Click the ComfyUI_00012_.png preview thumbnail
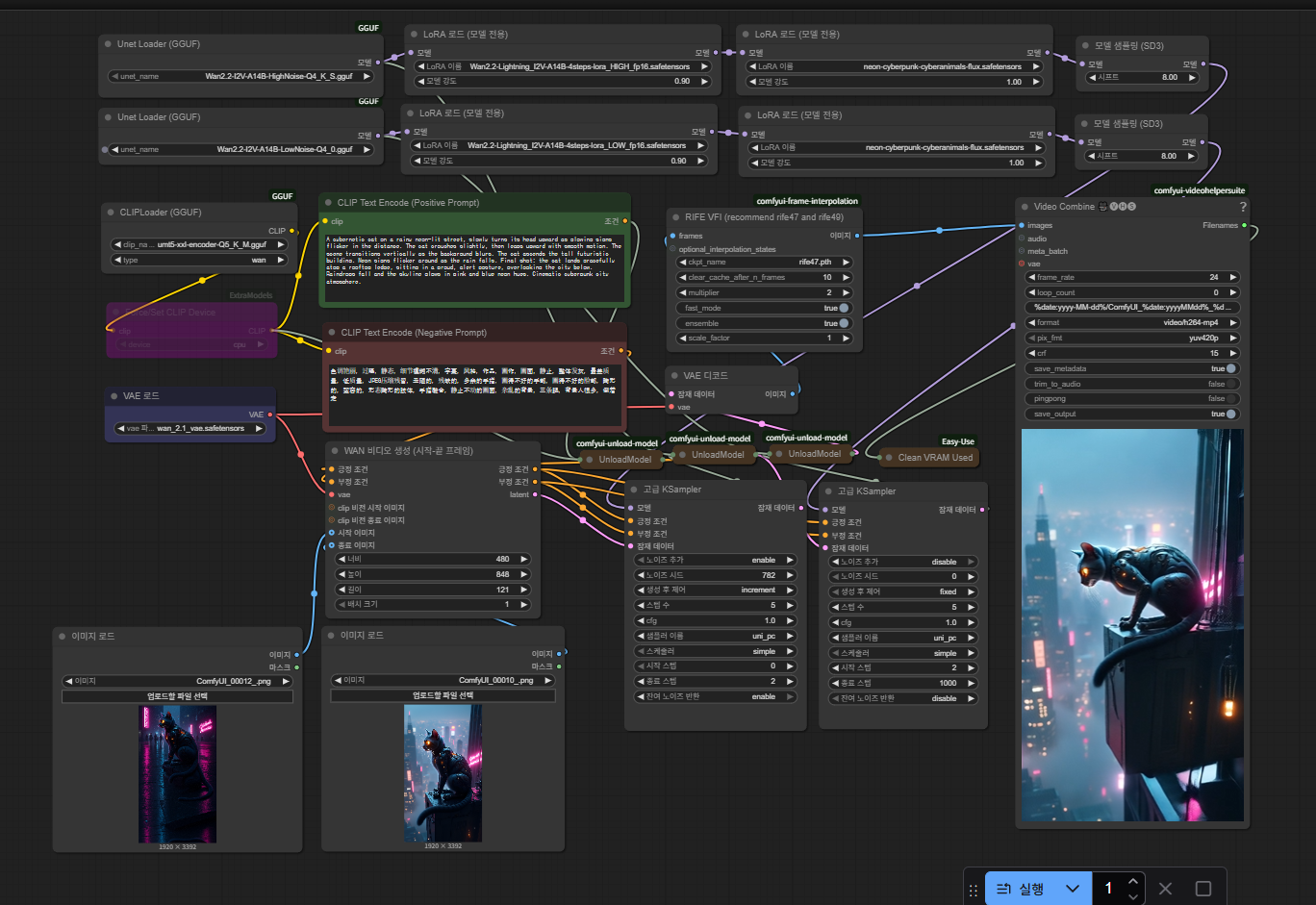The width and height of the screenshot is (1316, 905). [177, 774]
